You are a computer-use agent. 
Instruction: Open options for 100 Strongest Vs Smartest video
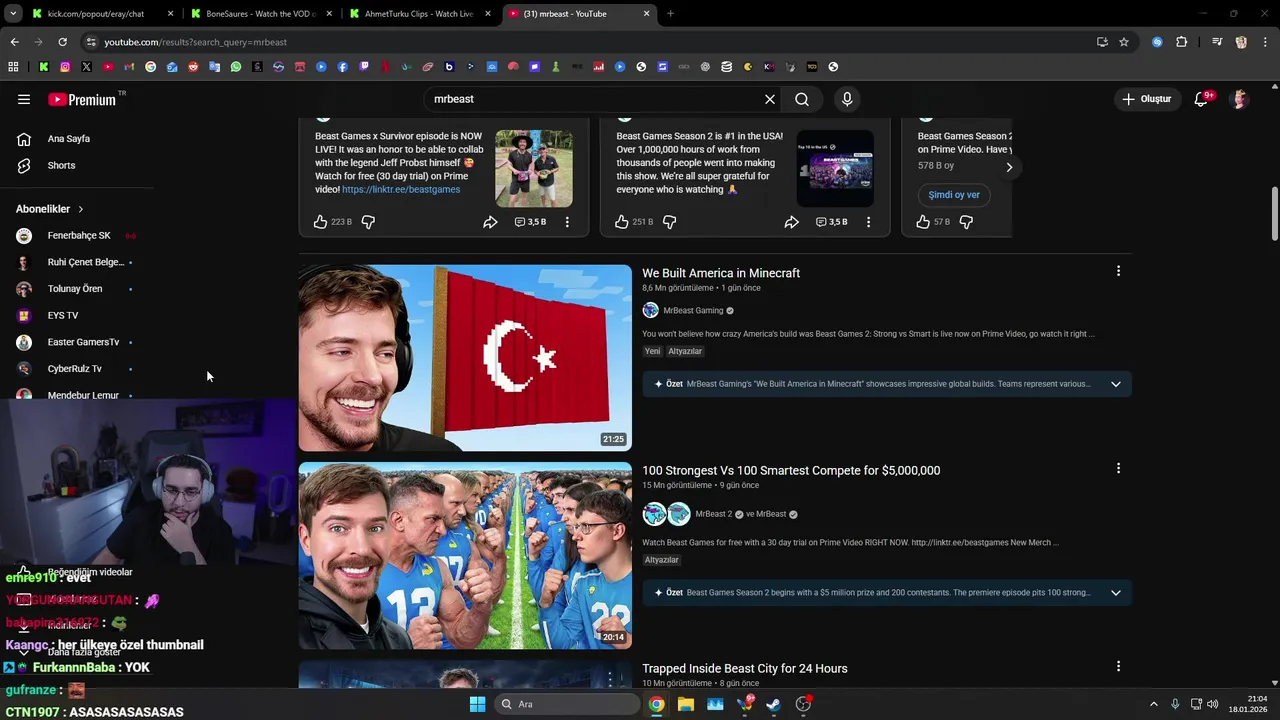click(x=1118, y=468)
